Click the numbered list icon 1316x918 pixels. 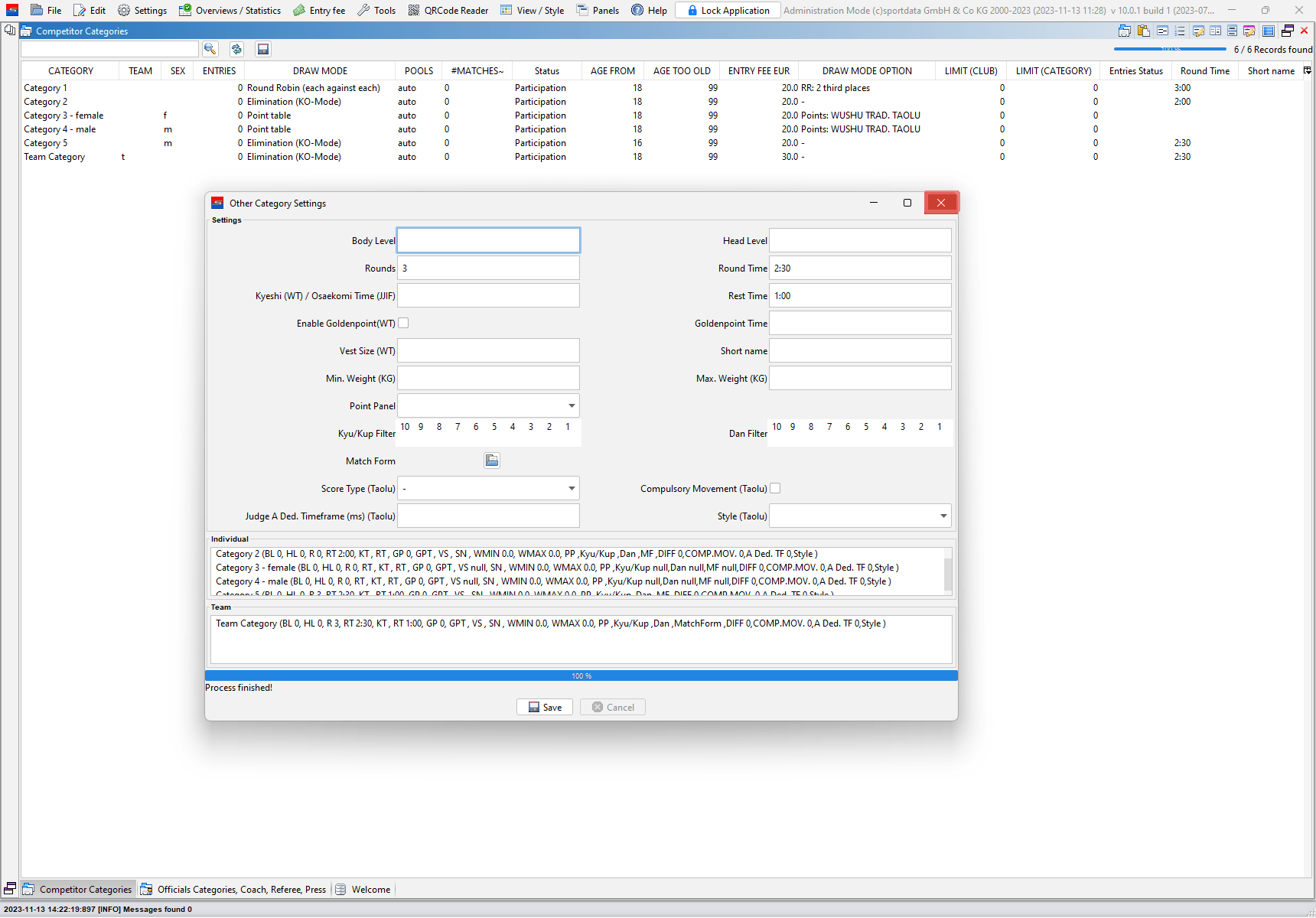pyautogui.click(x=1180, y=31)
